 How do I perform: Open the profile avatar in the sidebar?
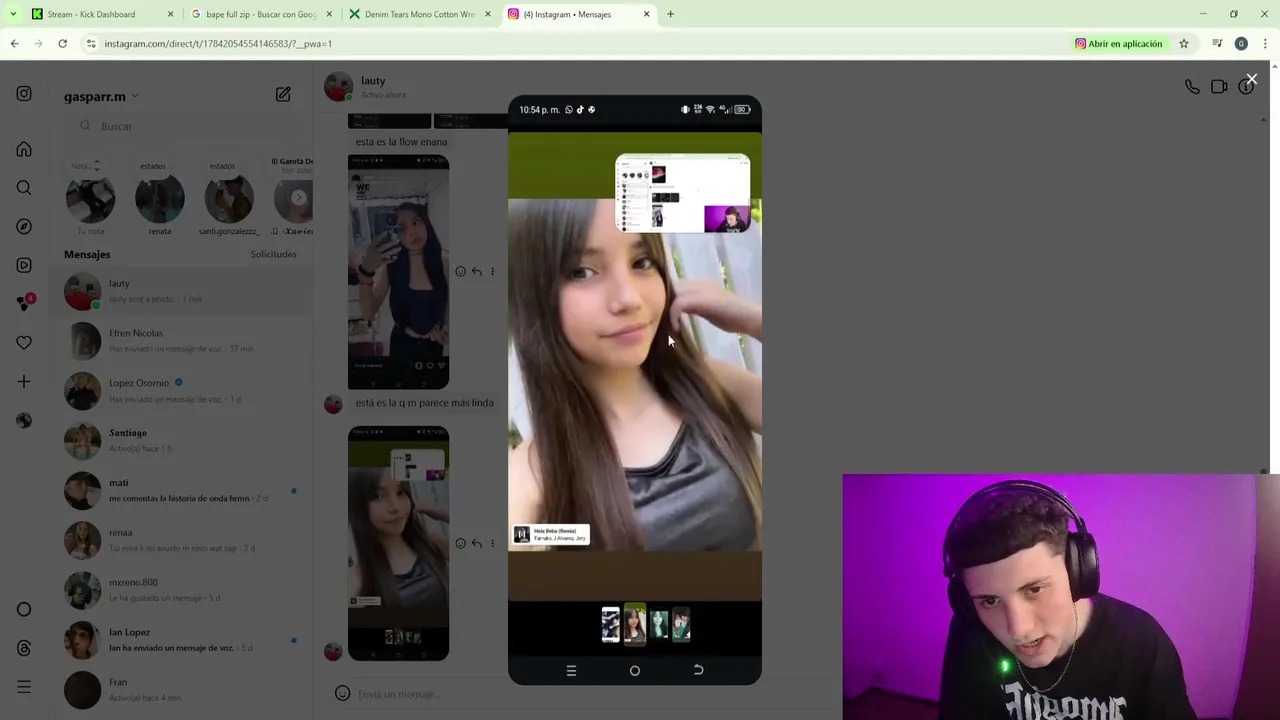pyautogui.click(x=24, y=420)
